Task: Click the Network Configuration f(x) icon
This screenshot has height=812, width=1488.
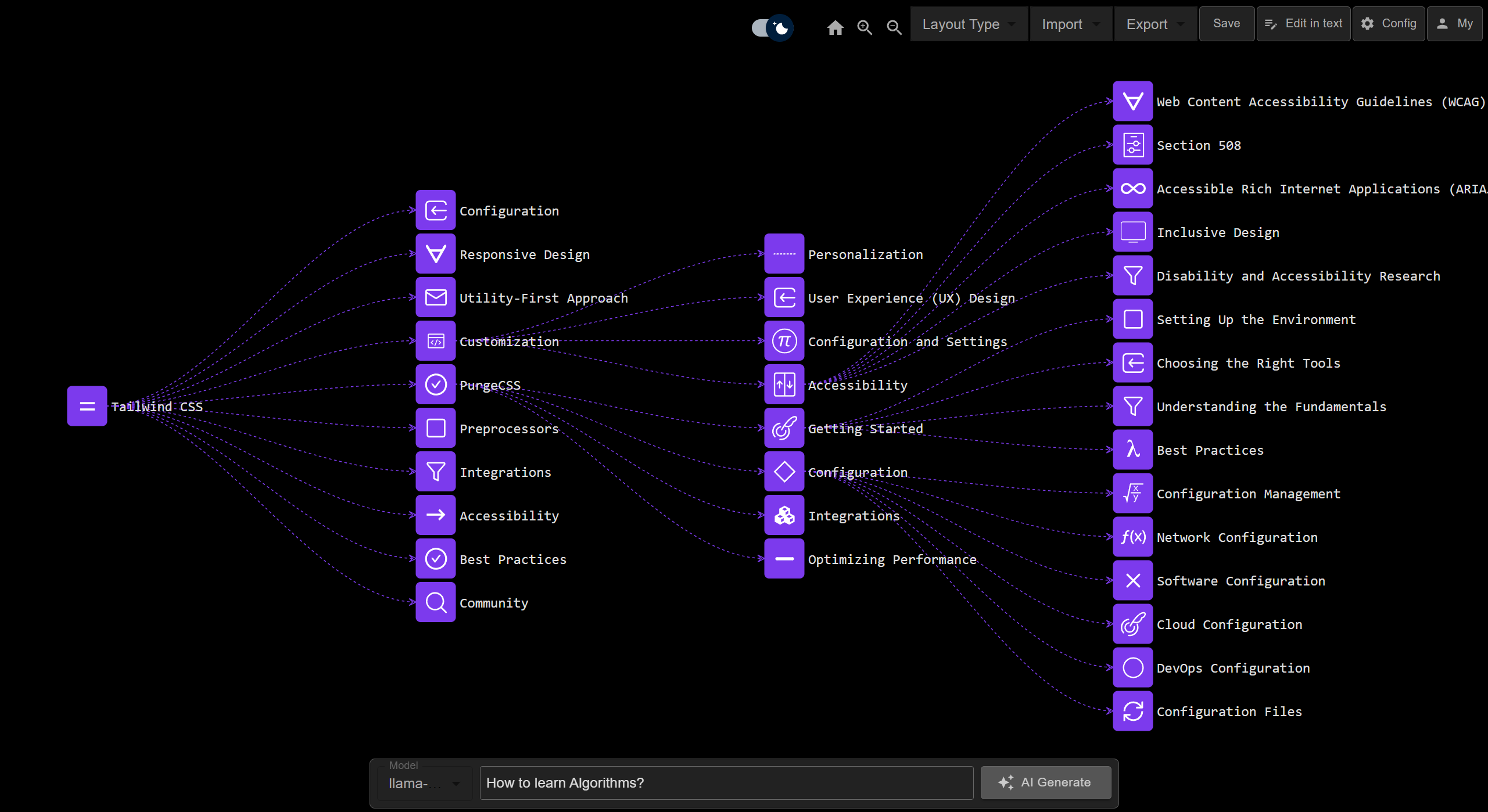Action: tap(1133, 537)
